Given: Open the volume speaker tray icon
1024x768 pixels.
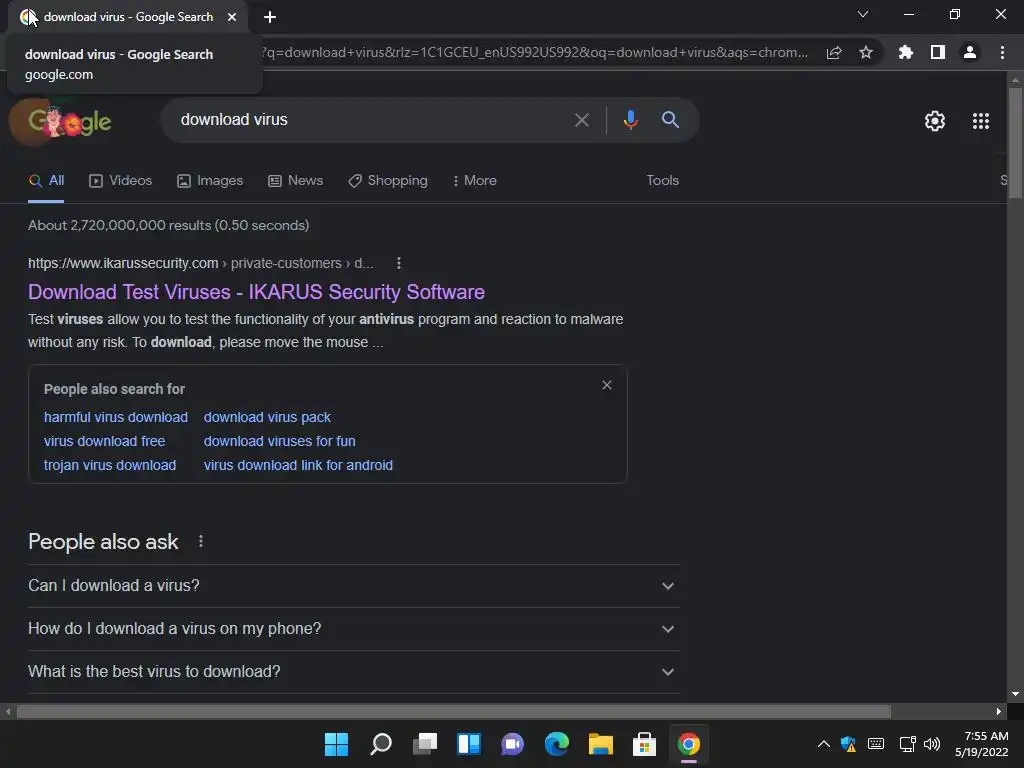Looking at the screenshot, I should coord(932,744).
